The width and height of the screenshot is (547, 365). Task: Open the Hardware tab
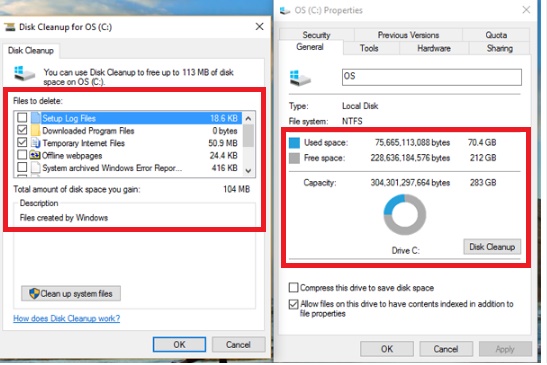(x=434, y=48)
